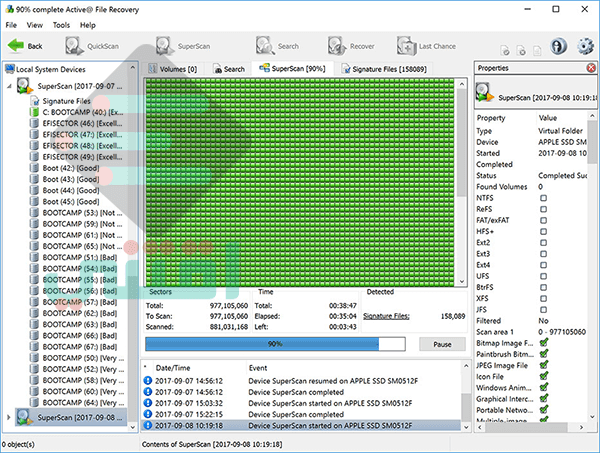Switch to the Search tab
This screenshot has height=453, width=600.
229,69
